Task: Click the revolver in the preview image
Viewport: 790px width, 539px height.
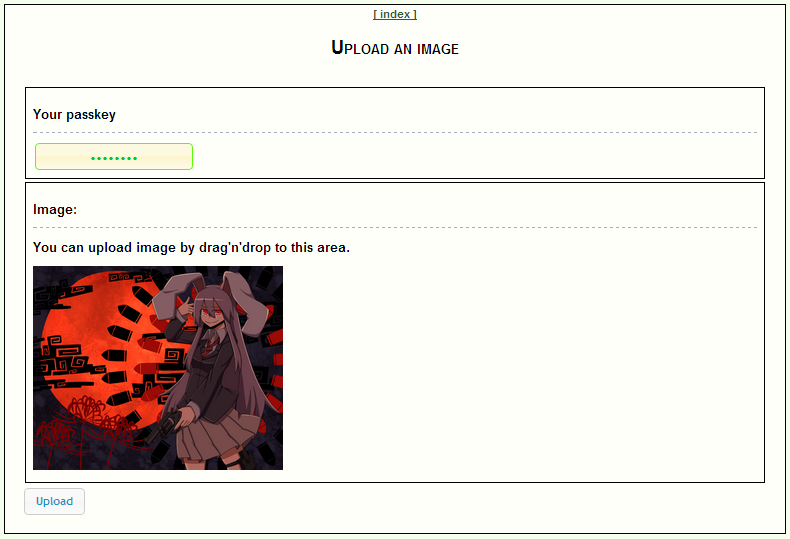Action: [165, 427]
